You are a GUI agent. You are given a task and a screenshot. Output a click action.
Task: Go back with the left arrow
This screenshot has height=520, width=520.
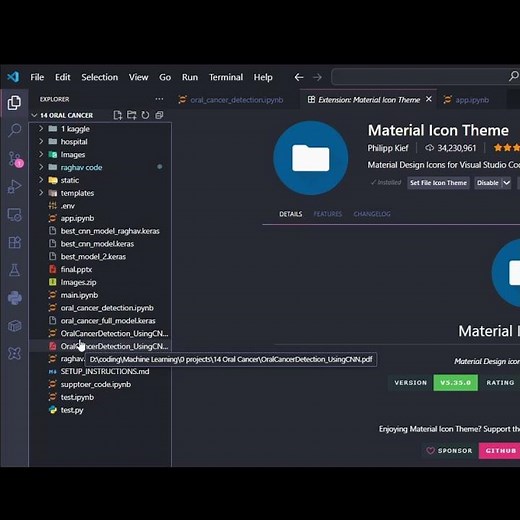click(x=299, y=77)
